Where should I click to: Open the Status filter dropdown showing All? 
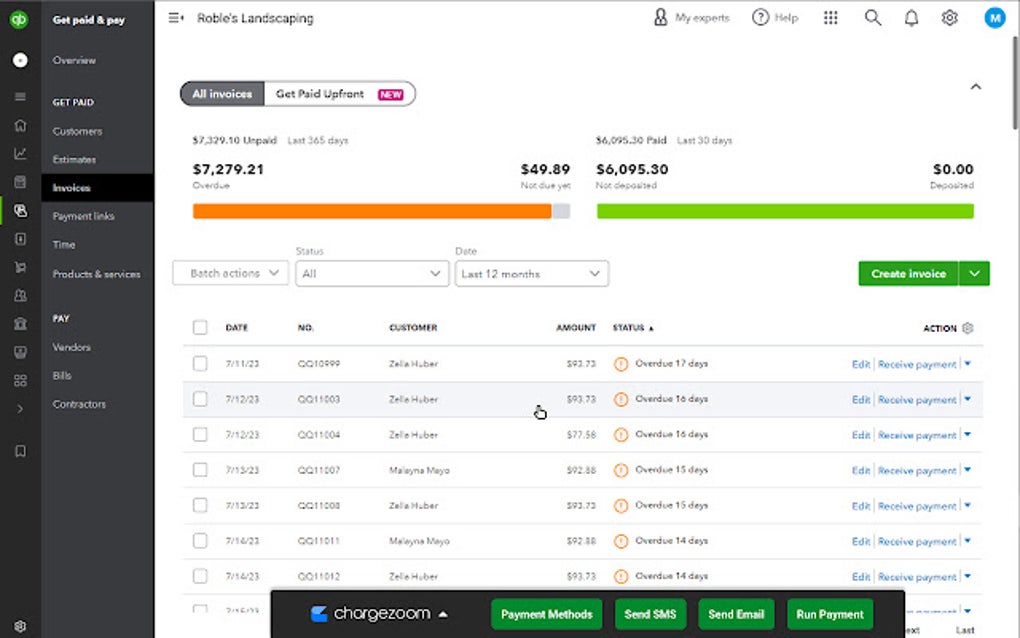click(x=372, y=274)
